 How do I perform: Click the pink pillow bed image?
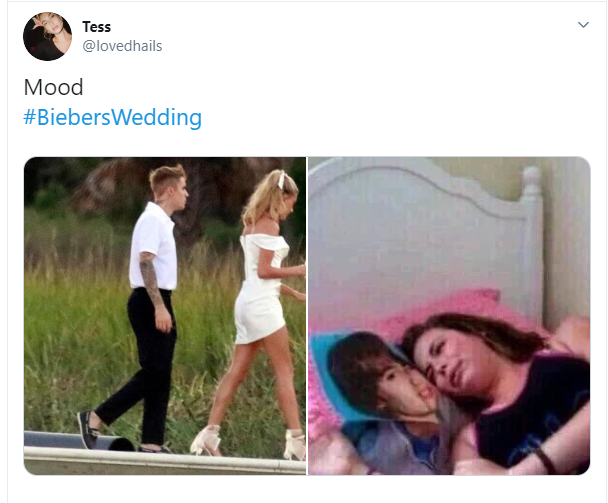click(449, 316)
